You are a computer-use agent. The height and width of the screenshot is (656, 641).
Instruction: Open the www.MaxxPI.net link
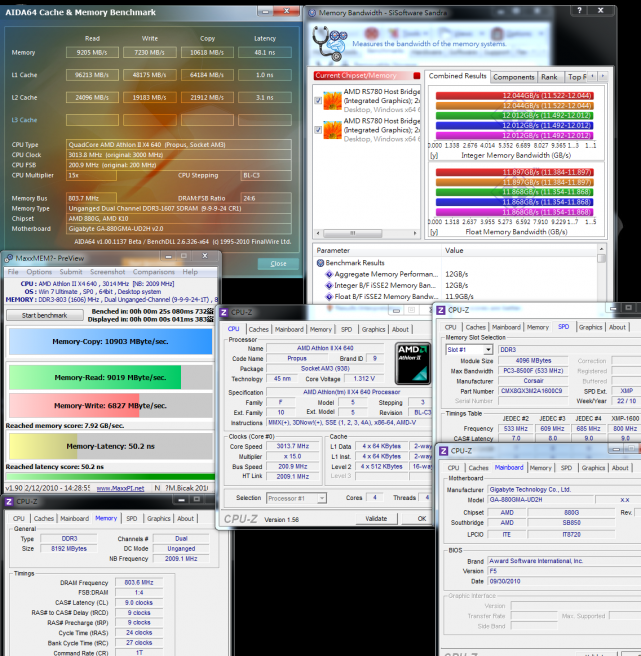tap(121, 488)
